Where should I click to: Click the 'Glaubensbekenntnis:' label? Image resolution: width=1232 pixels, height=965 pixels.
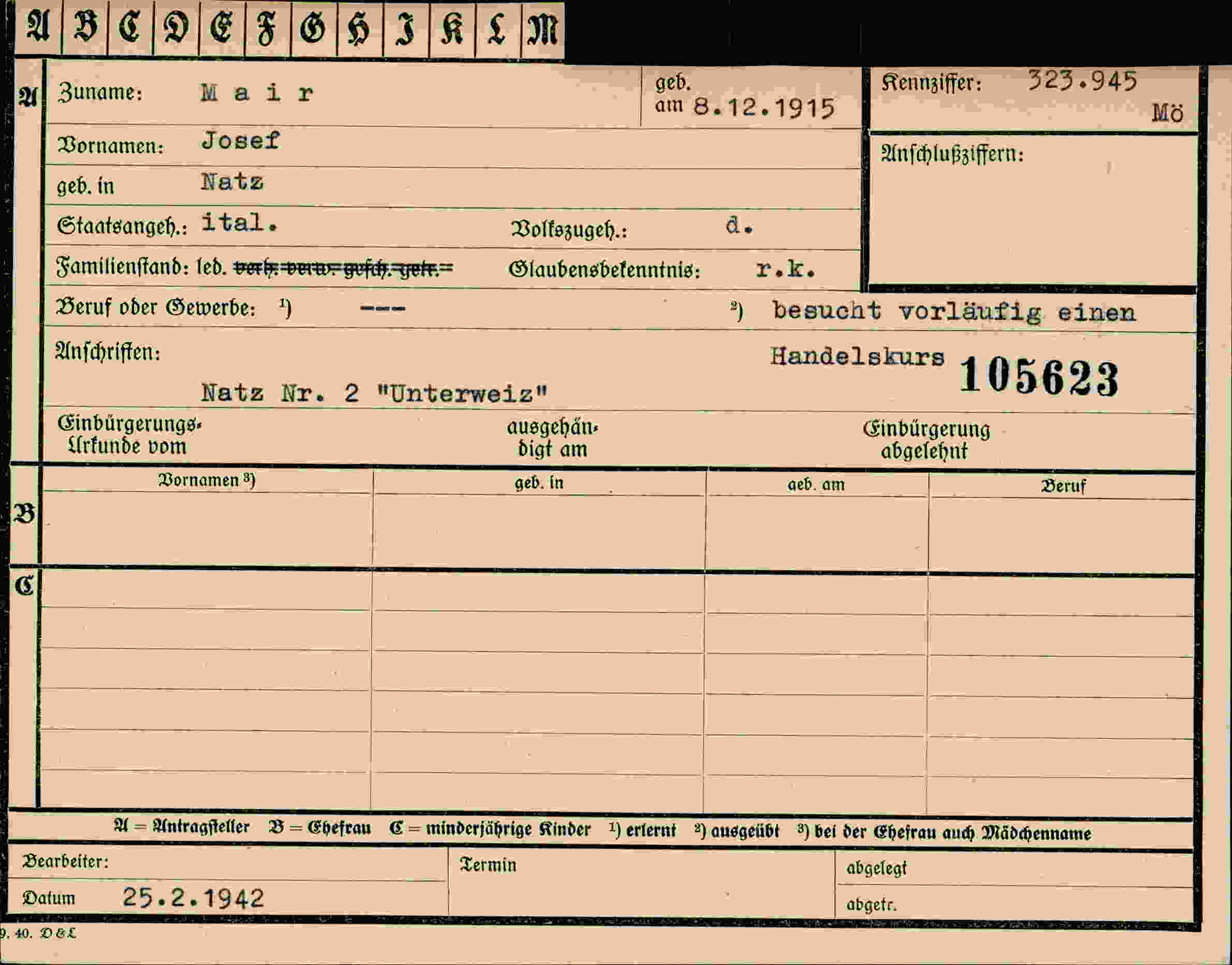pyautogui.click(x=605, y=270)
